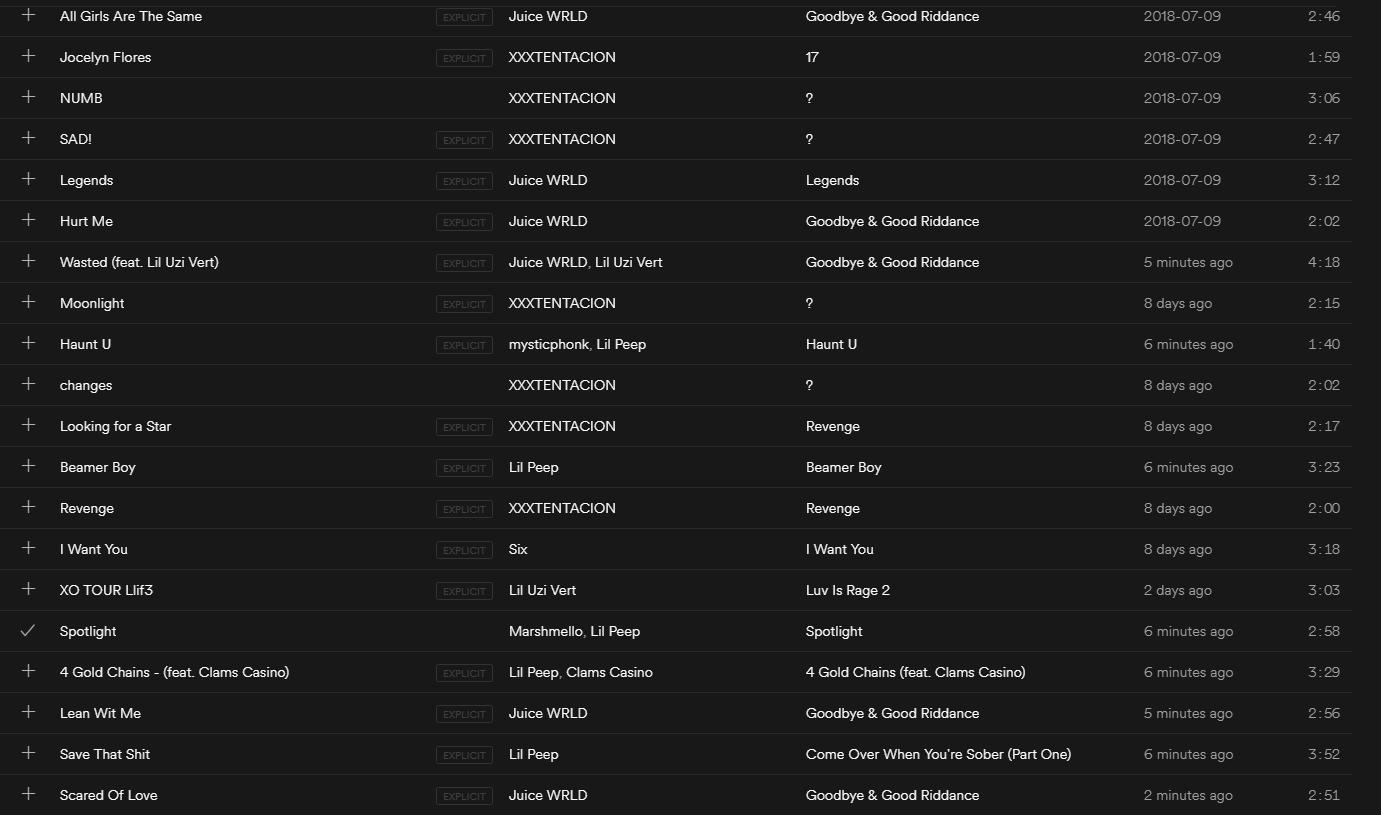Select track title Moonlight

[x=92, y=303]
